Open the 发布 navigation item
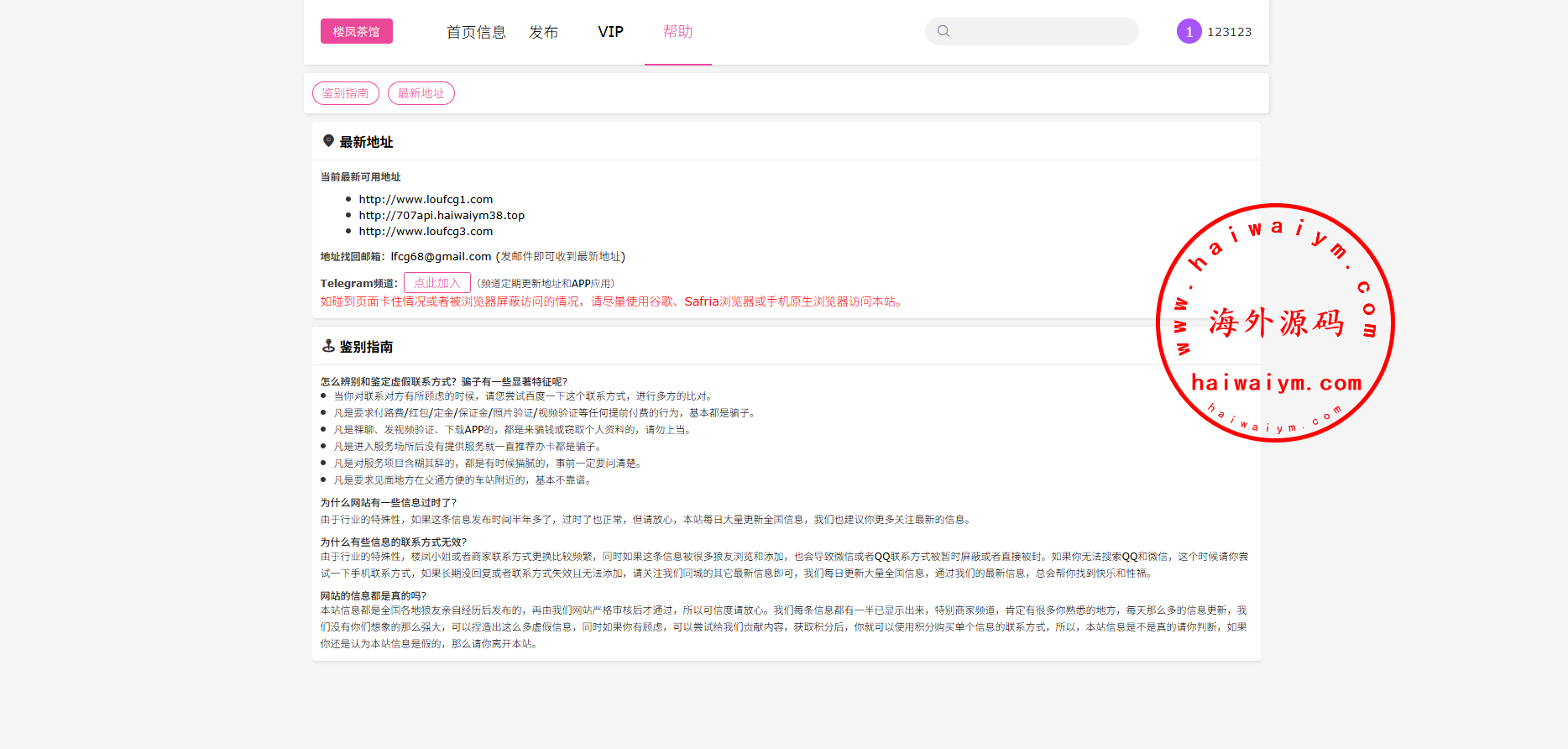Image resolution: width=1568 pixels, height=749 pixels. coord(543,32)
